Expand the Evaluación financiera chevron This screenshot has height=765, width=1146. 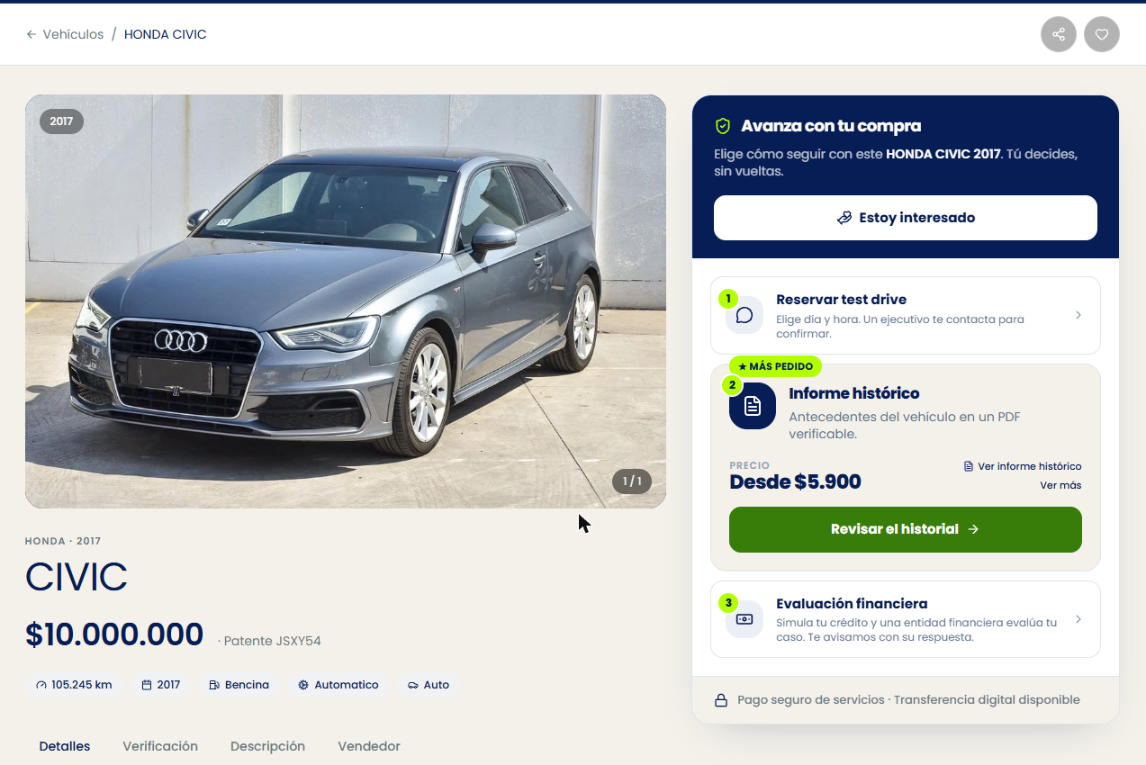click(x=1078, y=620)
